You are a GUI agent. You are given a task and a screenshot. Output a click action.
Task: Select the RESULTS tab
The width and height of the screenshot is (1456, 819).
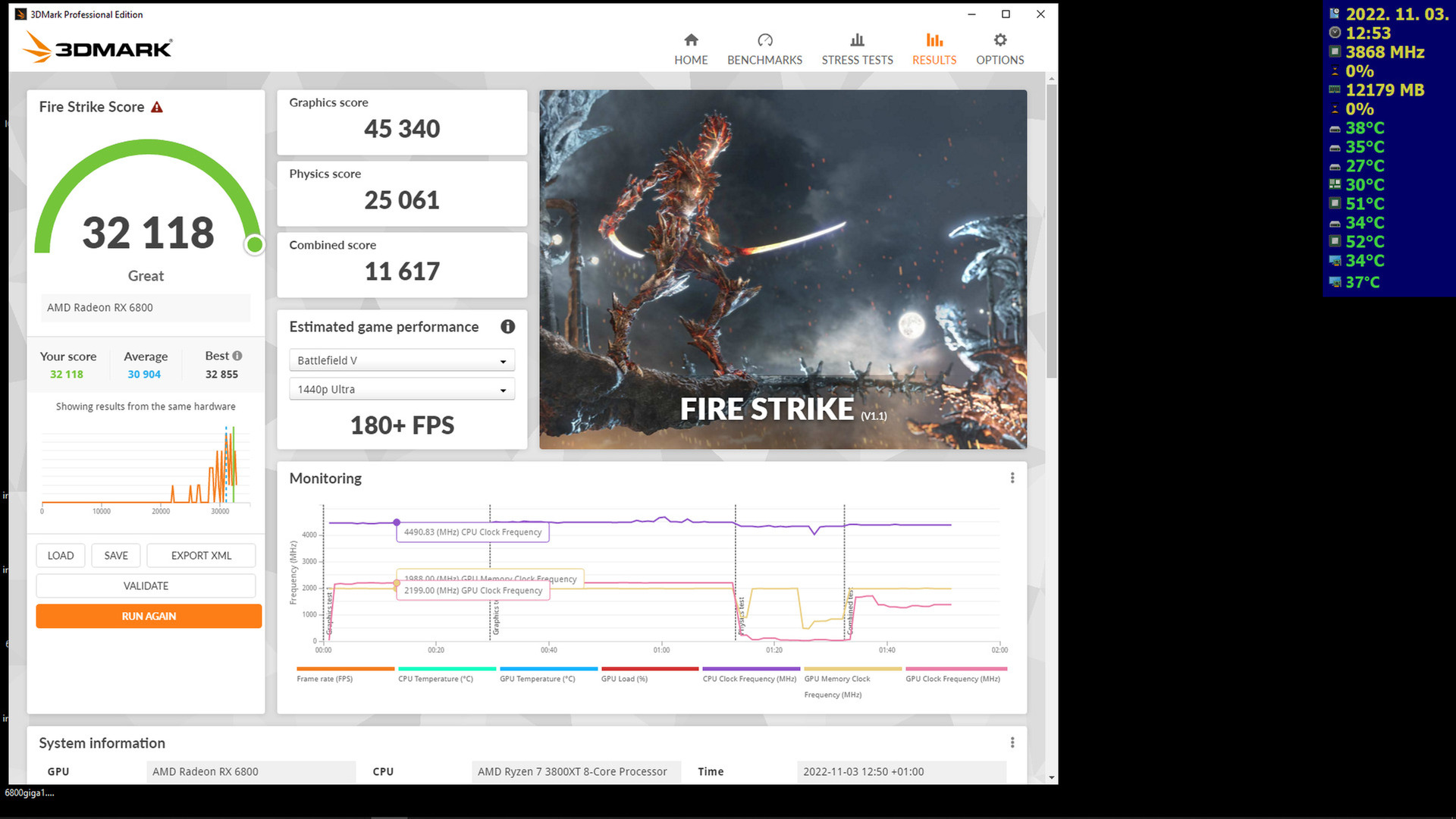coord(934,49)
